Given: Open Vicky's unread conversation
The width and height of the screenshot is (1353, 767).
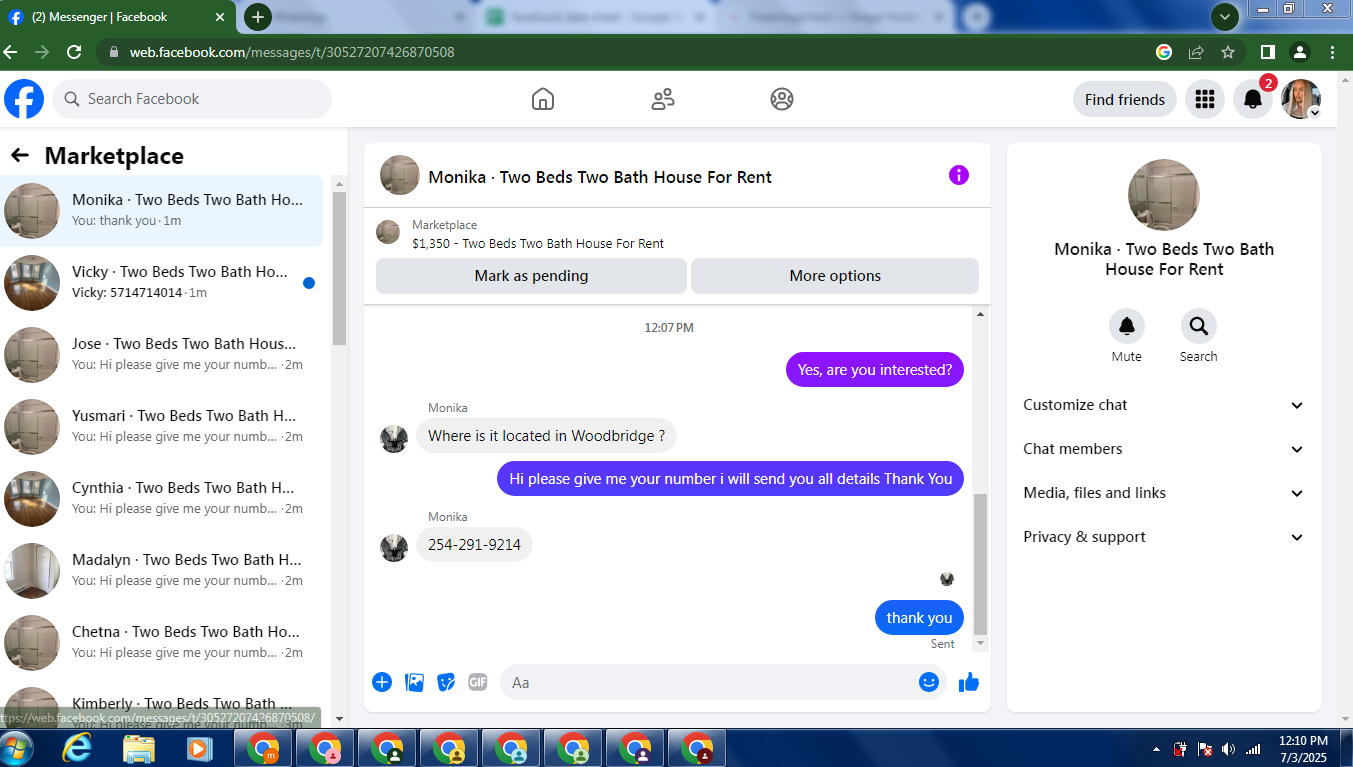Looking at the screenshot, I should [162, 282].
